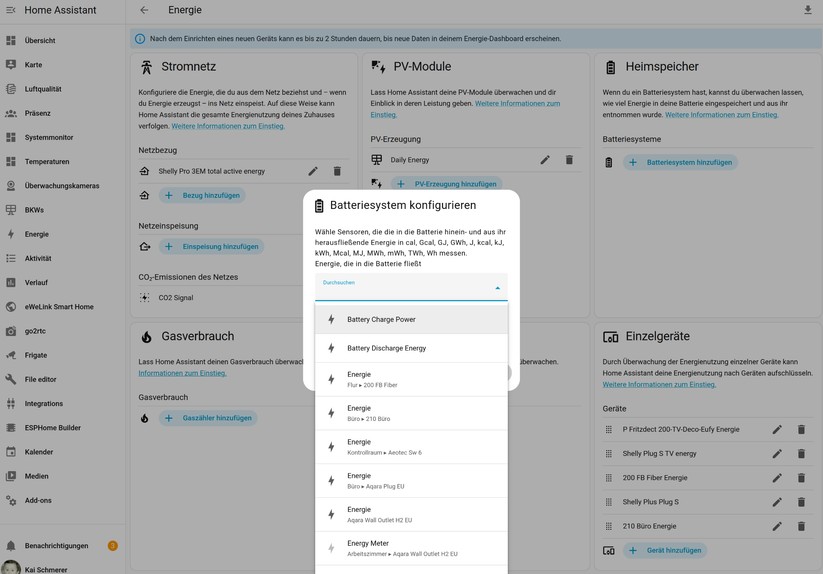Viewport: 823px width, 574px height.
Task: Open ESPHome Builder from sidebar
Action: coord(53,428)
